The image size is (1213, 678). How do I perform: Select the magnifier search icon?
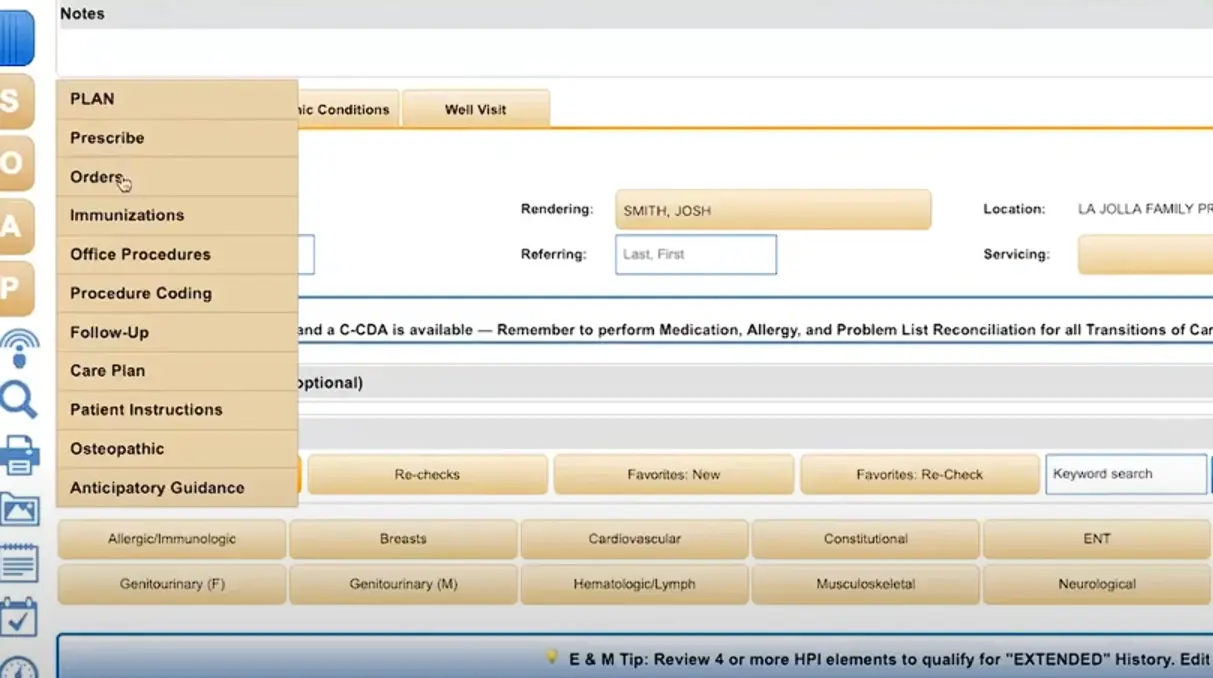pyautogui.click(x=17, y=396)
